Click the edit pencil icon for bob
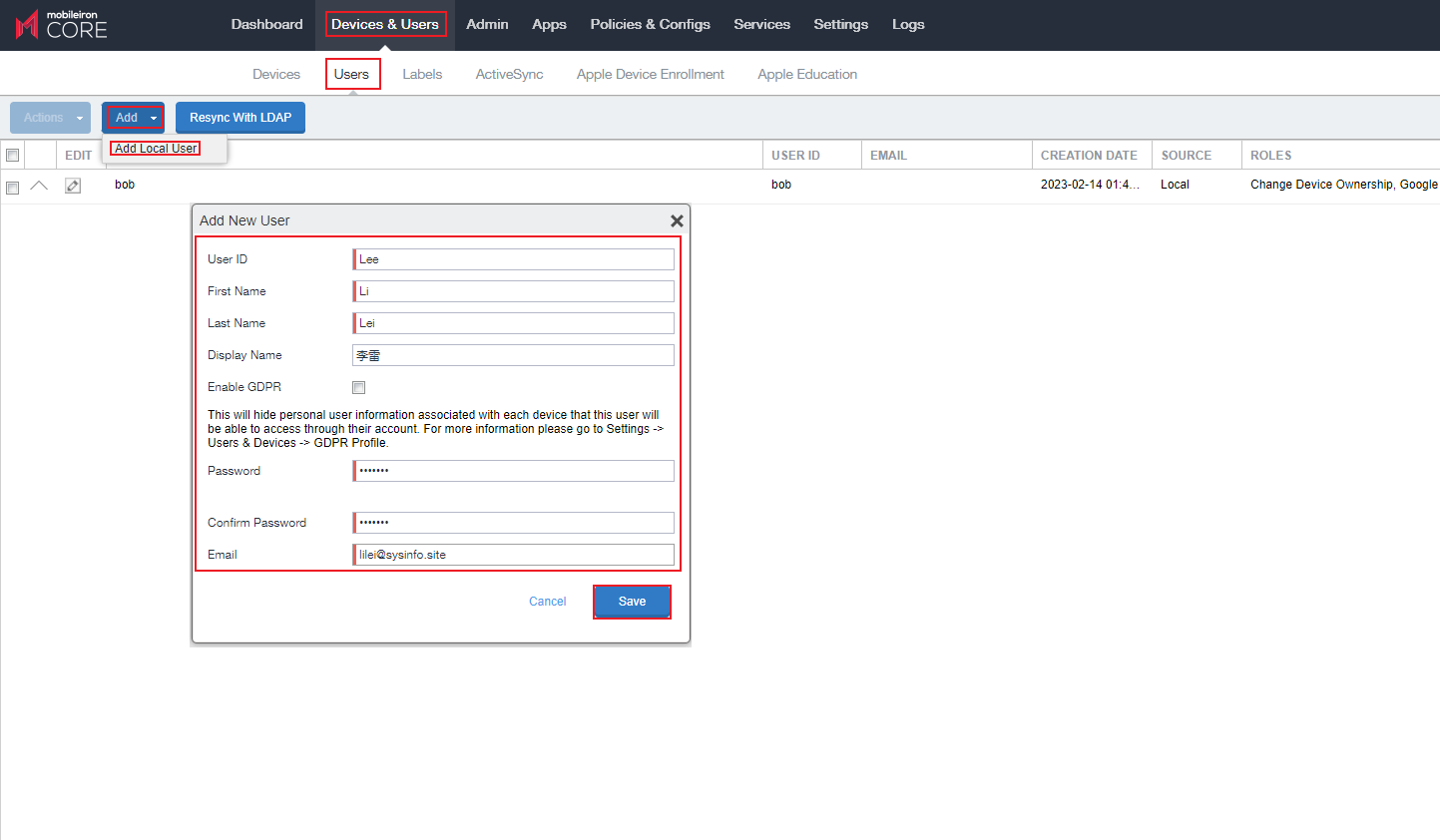1440x840 pixels. coord(73,186)
